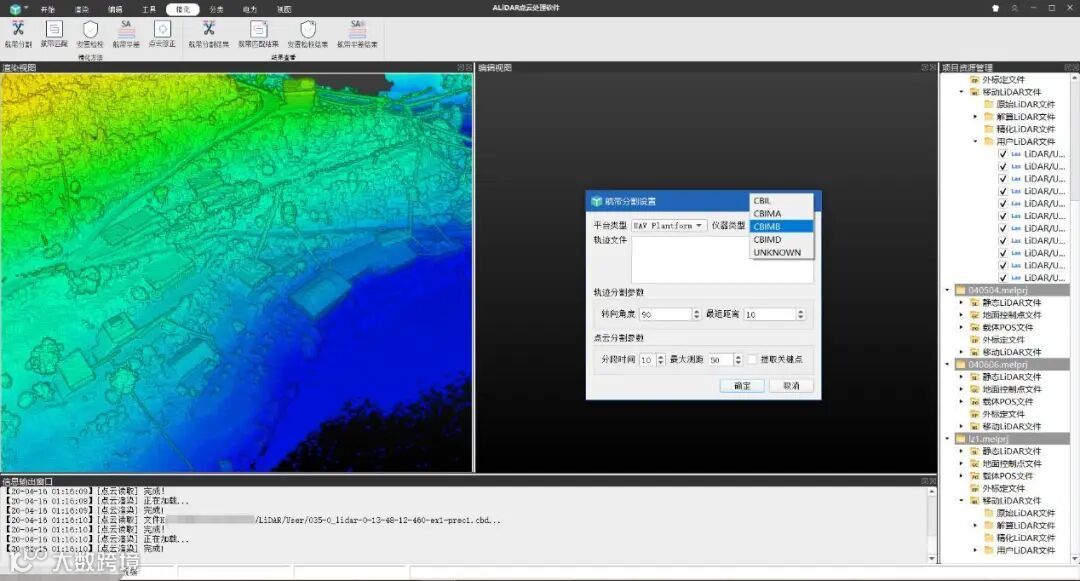The height and width of the screenshot is (581, 1080).
Task: Choose CBIL from the instrument type list
Action: [x=781, y=201]
